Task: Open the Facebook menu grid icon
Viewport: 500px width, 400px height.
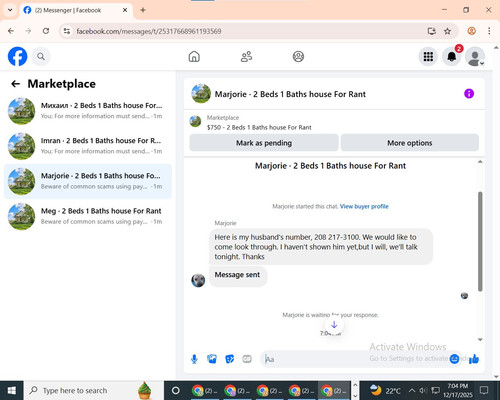Action: click(428, 57)
